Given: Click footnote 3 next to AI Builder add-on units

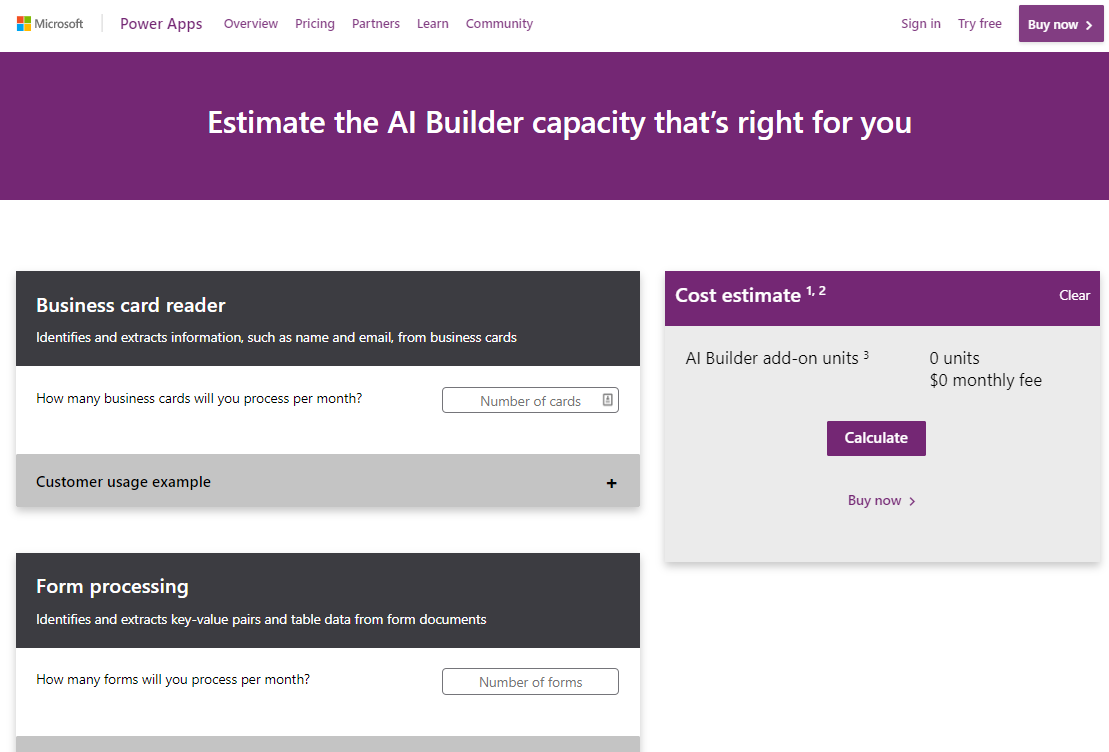Looking at the screenshot, I should [x=866, y=354].
